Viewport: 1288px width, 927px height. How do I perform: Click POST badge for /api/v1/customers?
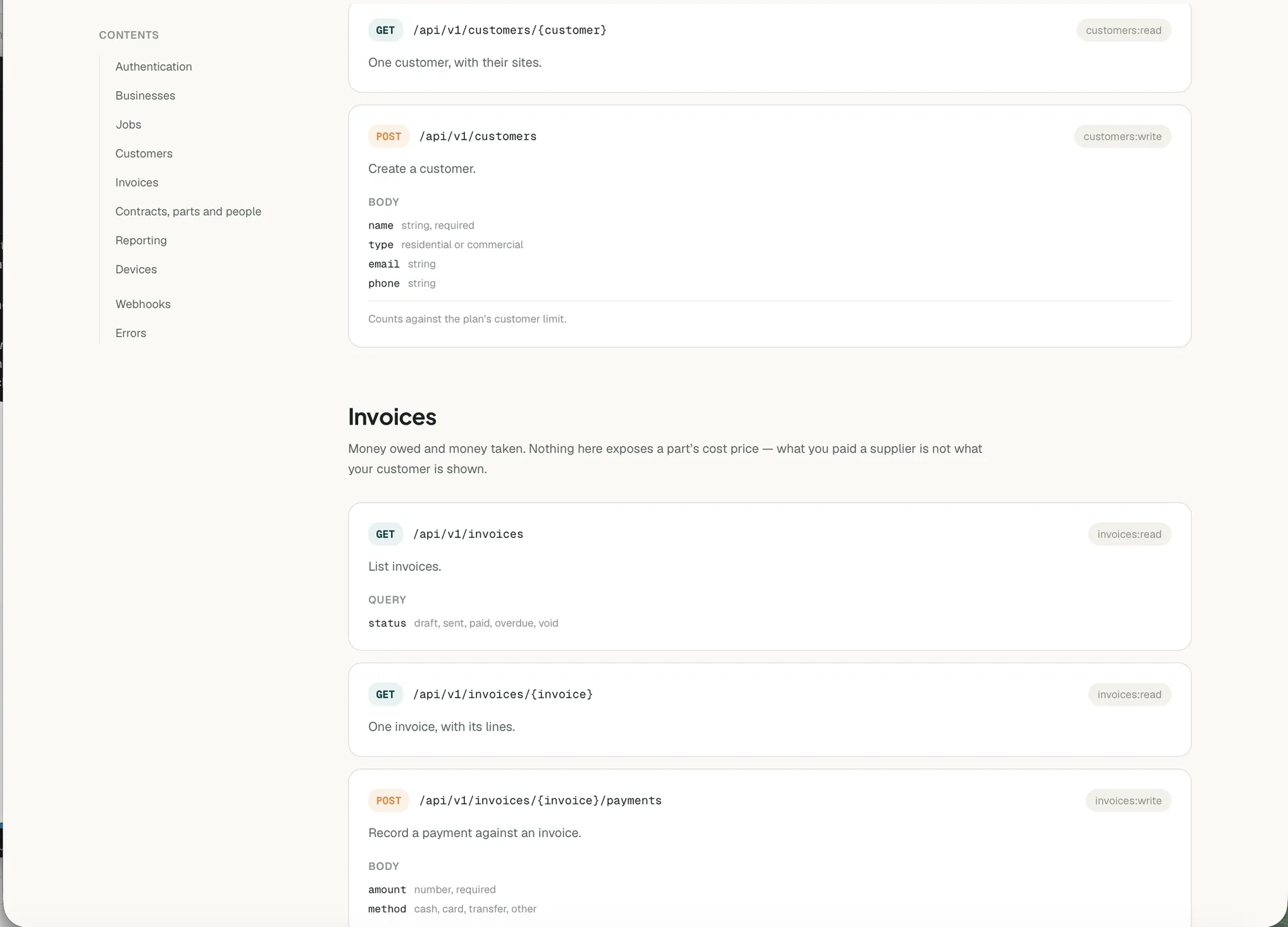tap(388, 136)
